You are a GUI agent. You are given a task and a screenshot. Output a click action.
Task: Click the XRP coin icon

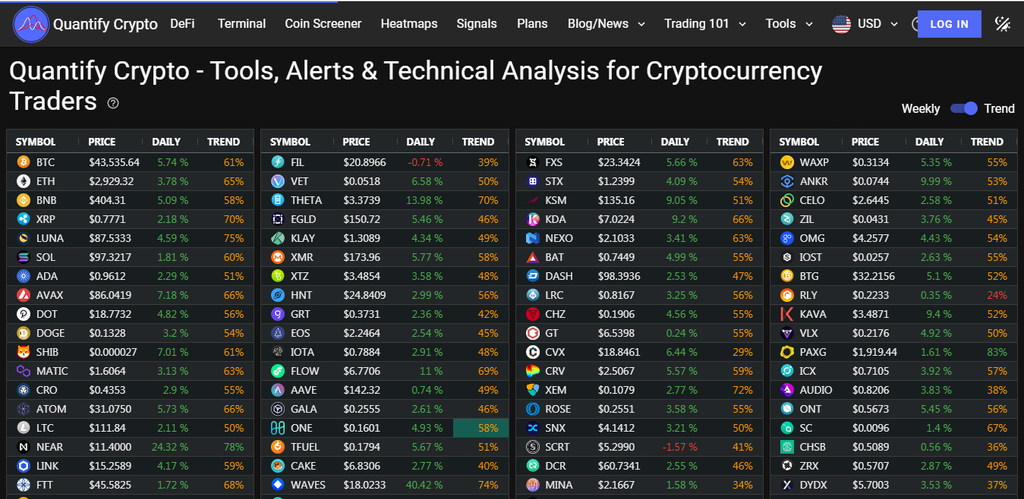point(24,219)
